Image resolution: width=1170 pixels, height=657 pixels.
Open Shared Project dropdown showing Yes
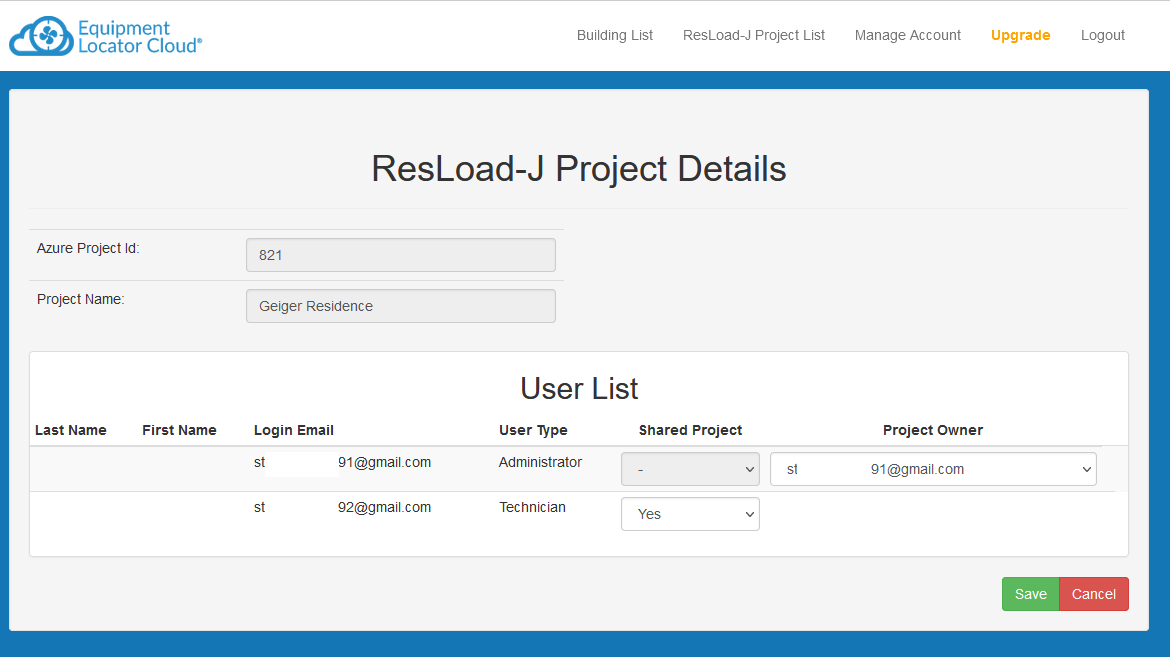[x=690, y=514]
